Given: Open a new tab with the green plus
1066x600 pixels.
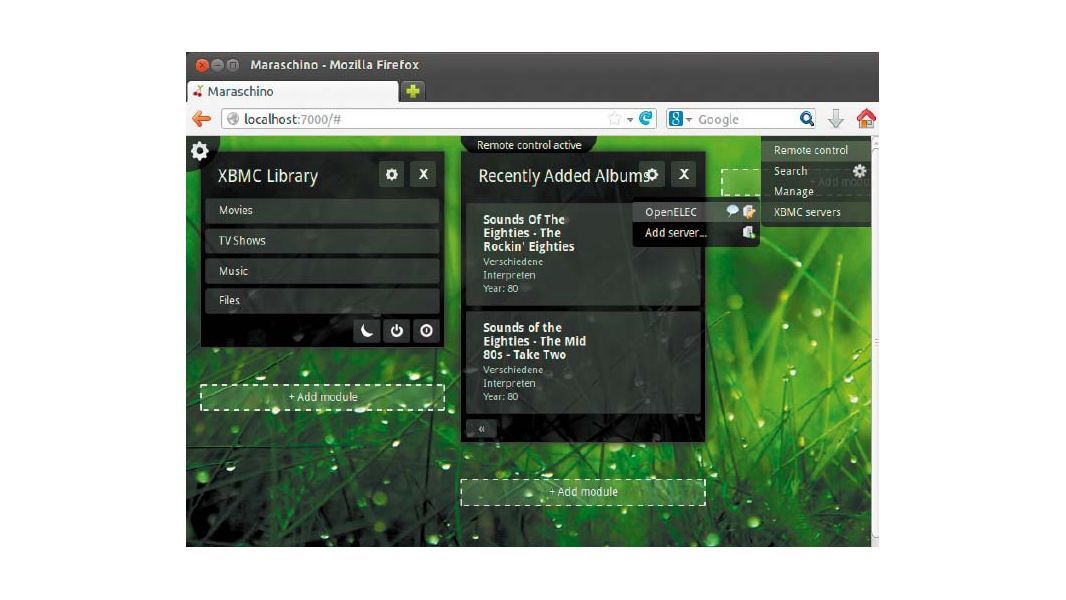Looking at the screenshot, I should tap(413, 91).
